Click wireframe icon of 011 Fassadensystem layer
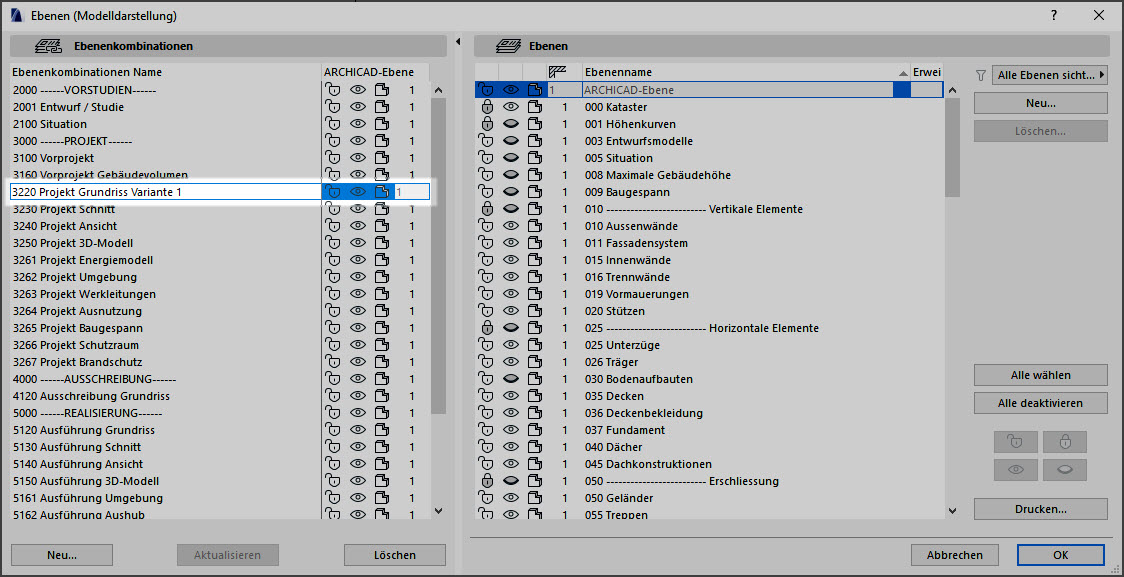This screenshot has height=577, width=1124. pyautogui.click(x=534, y=243)
